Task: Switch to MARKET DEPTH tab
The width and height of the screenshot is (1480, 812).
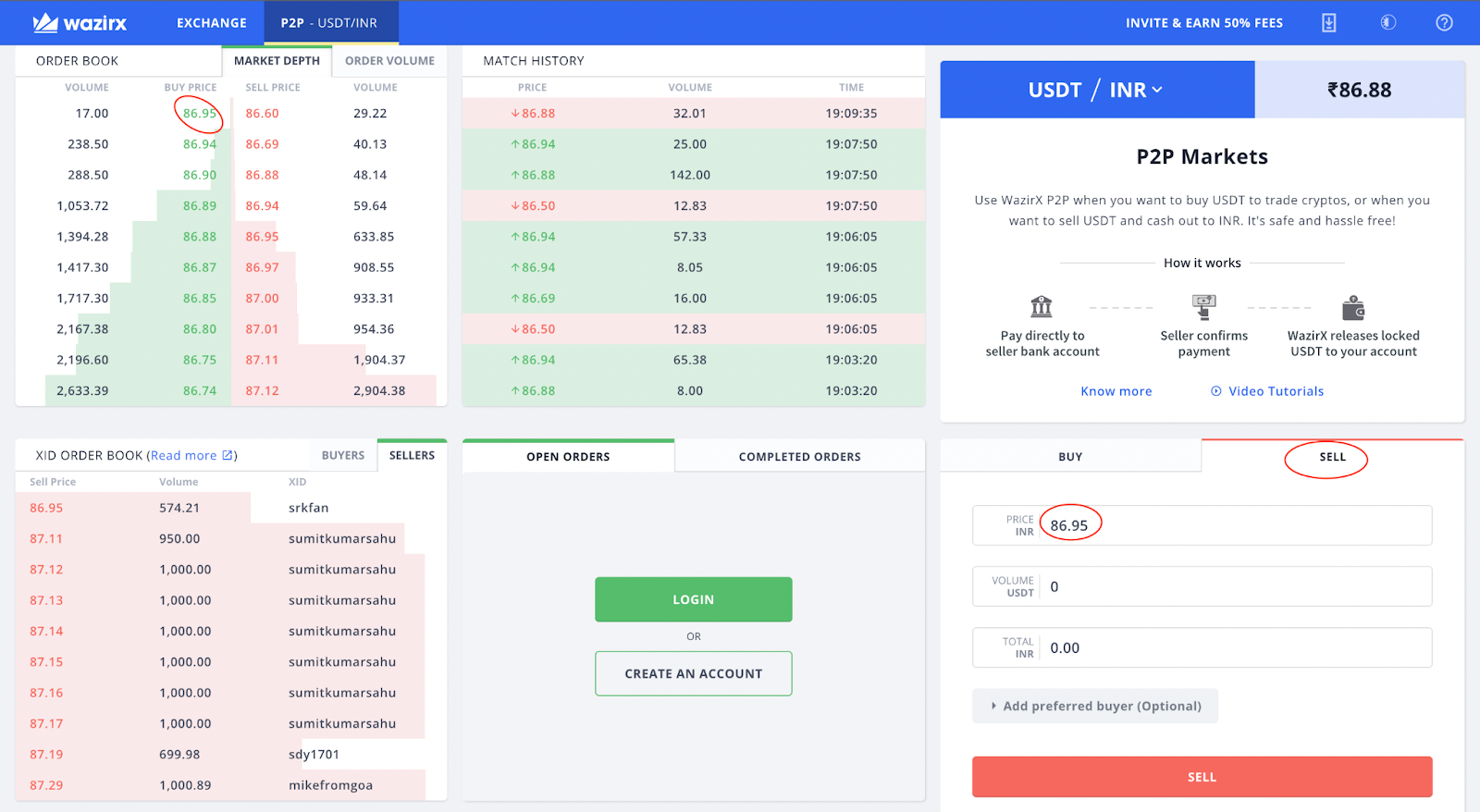Action: tap(277, 61)
